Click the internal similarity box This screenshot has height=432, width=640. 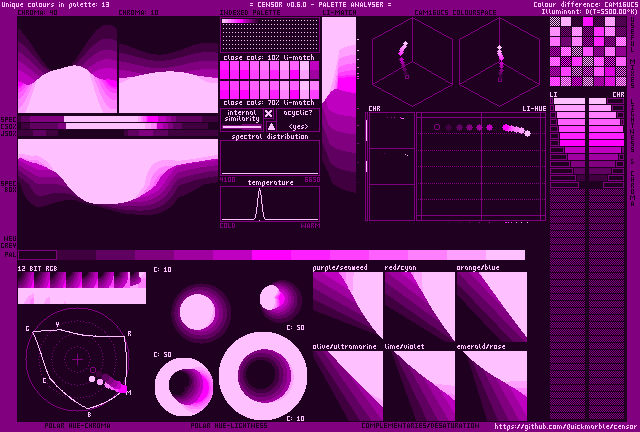241,118
